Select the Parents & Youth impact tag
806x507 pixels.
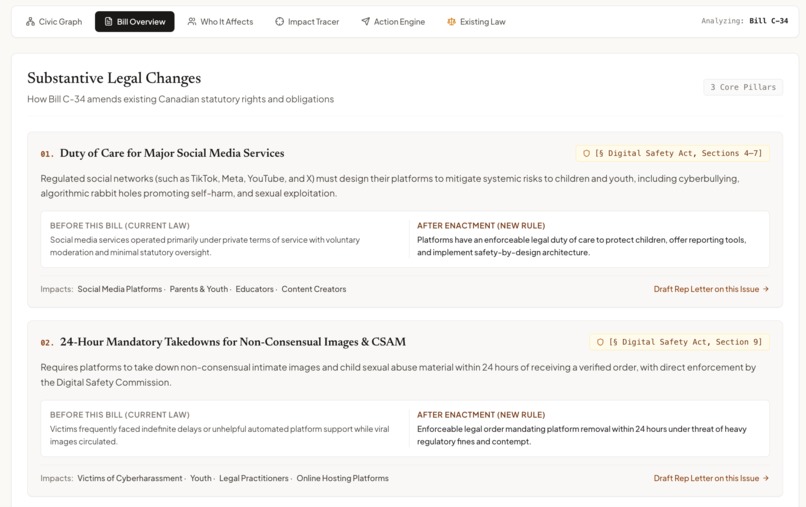click(199, 289)
